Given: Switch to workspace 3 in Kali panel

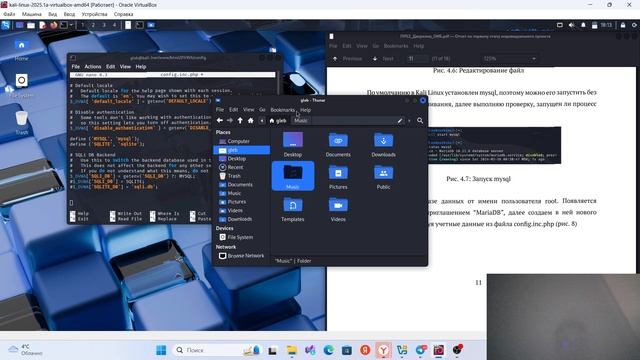Looking at the screenshot, I should coord(104,25).
